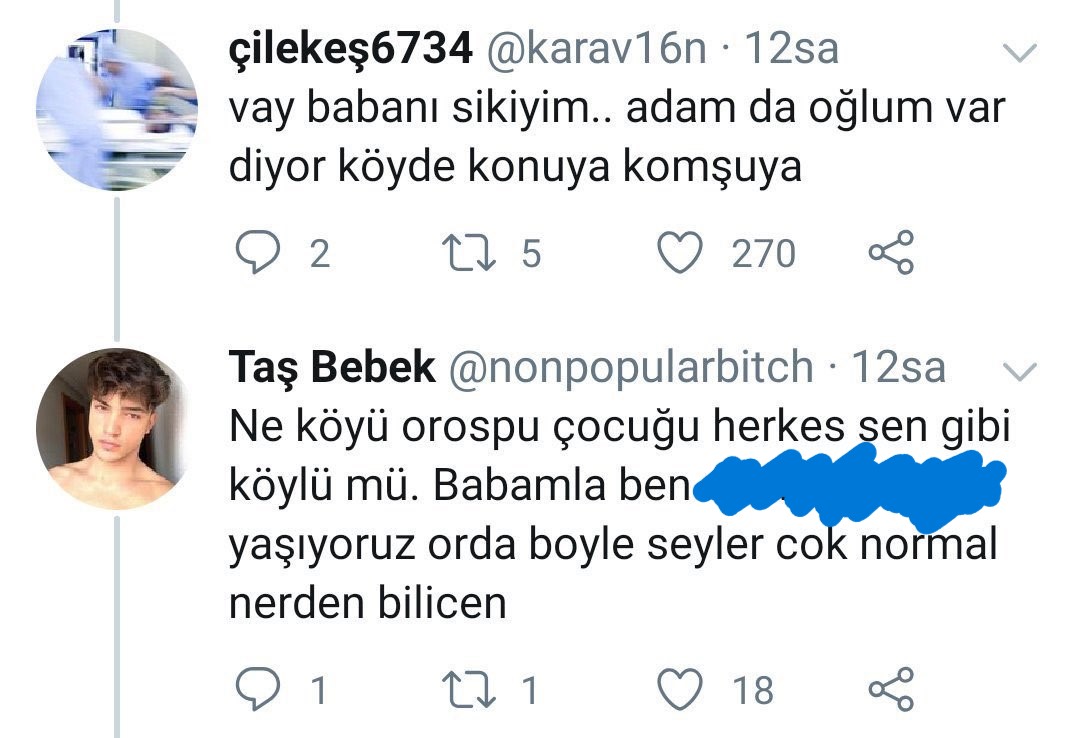Click the @nonpopularbitch handle

point(632,369)
